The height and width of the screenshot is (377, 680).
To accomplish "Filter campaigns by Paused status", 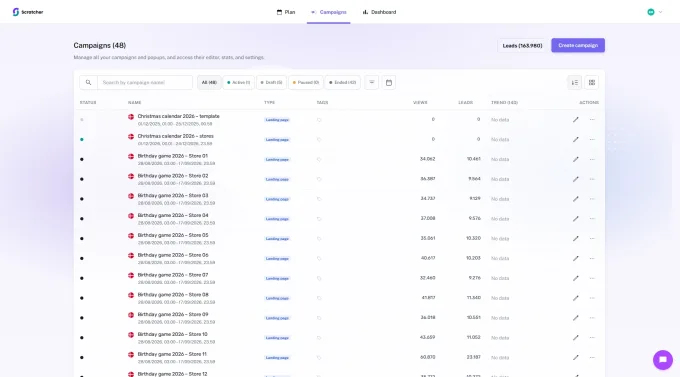I will tap(305, 82).
